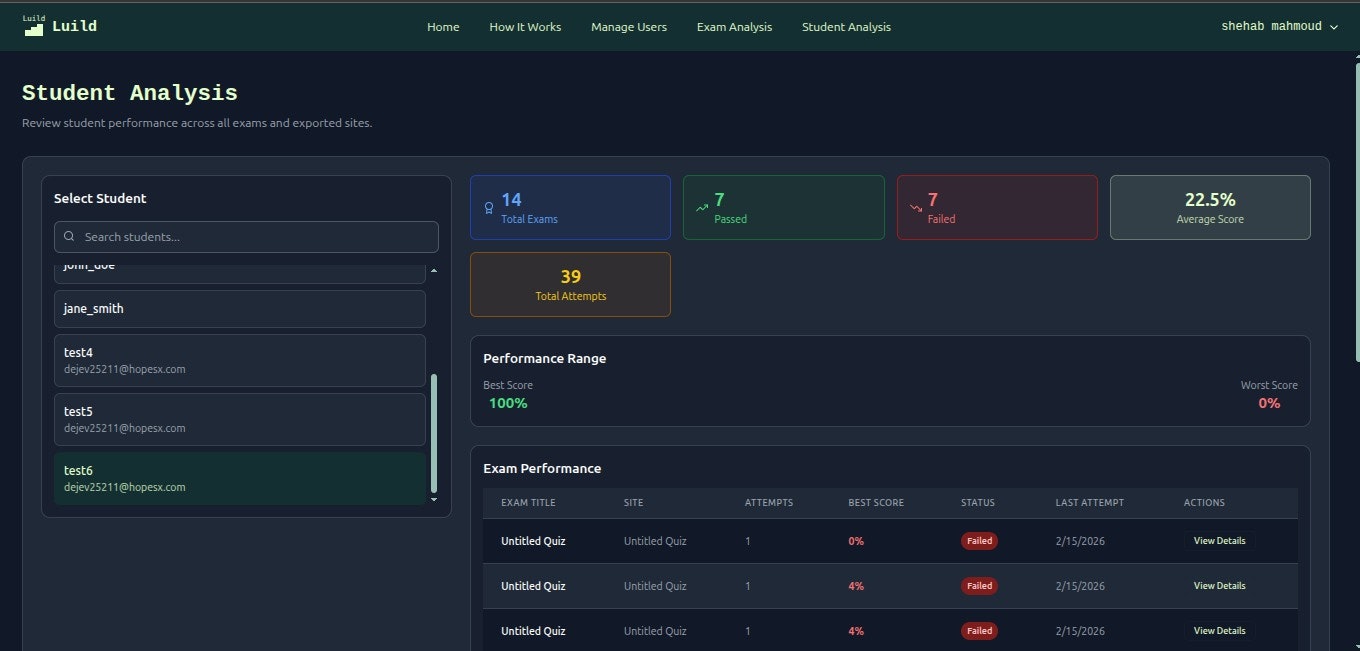This screenshot has width=1360, height=651.
Task: Click the Luild staircase logo icon
Action: (x=34, y=26)
